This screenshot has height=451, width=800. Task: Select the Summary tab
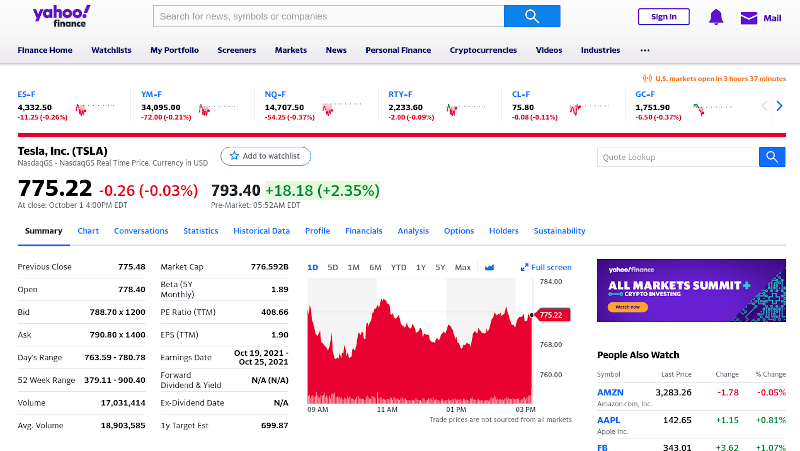[x=43, y=231]
